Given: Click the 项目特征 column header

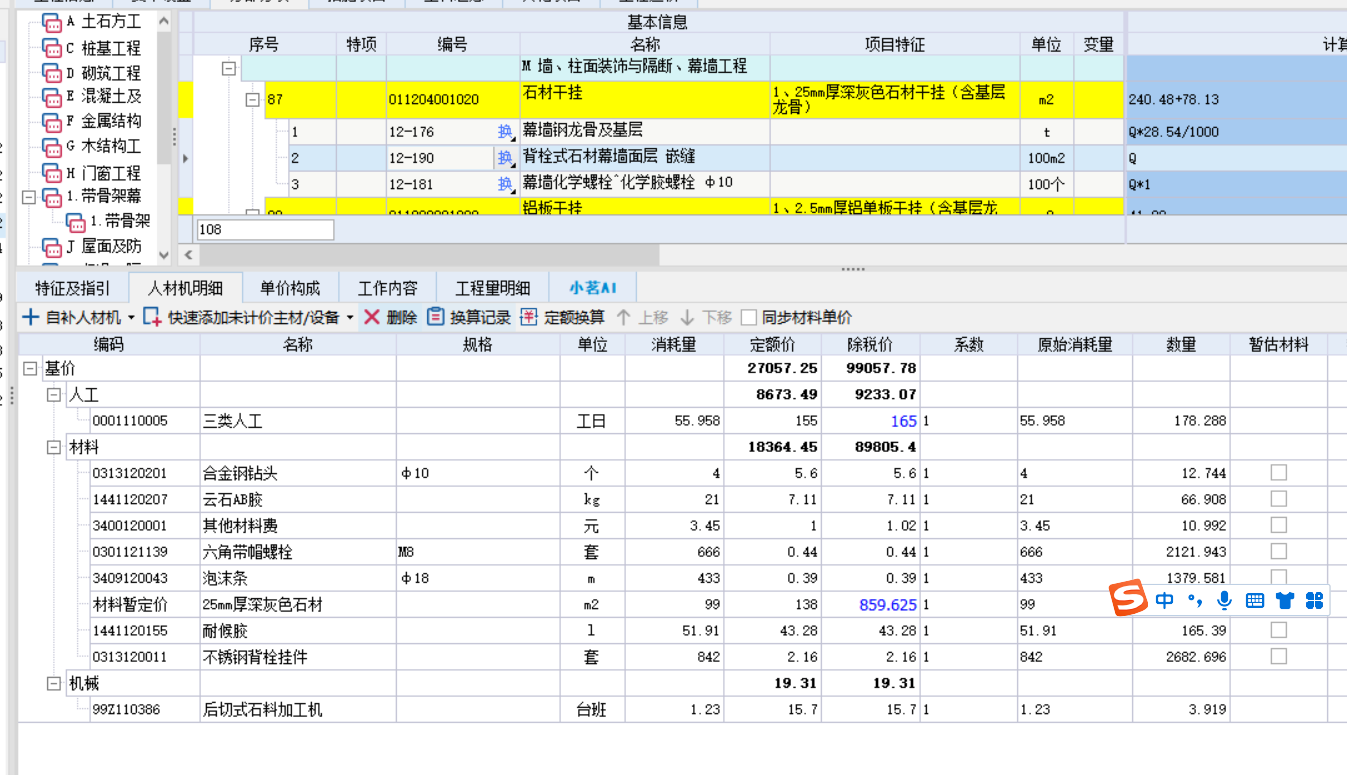Looking at the screenshot, I should point(895,44).
